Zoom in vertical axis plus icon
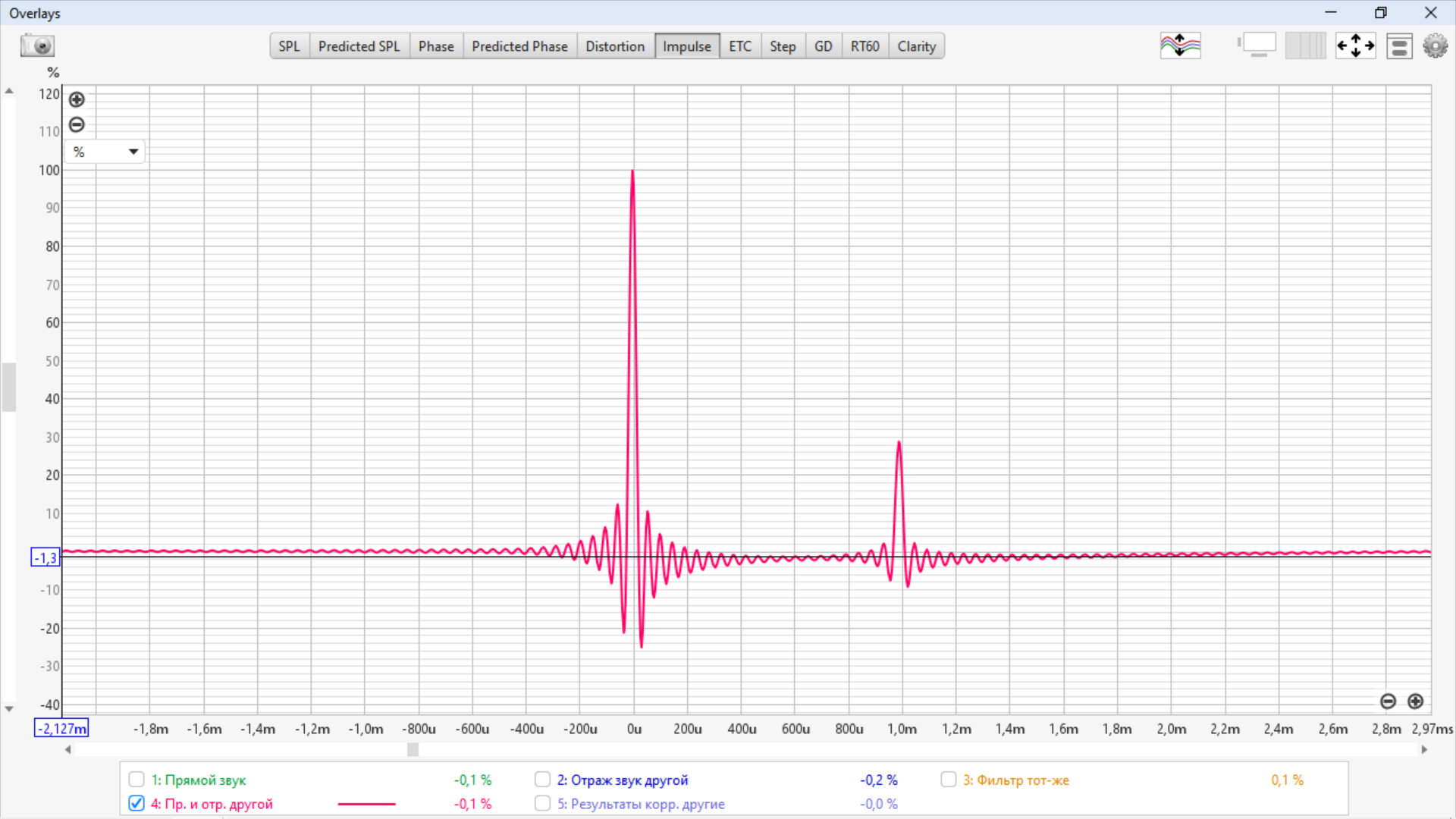 (77, 99)
